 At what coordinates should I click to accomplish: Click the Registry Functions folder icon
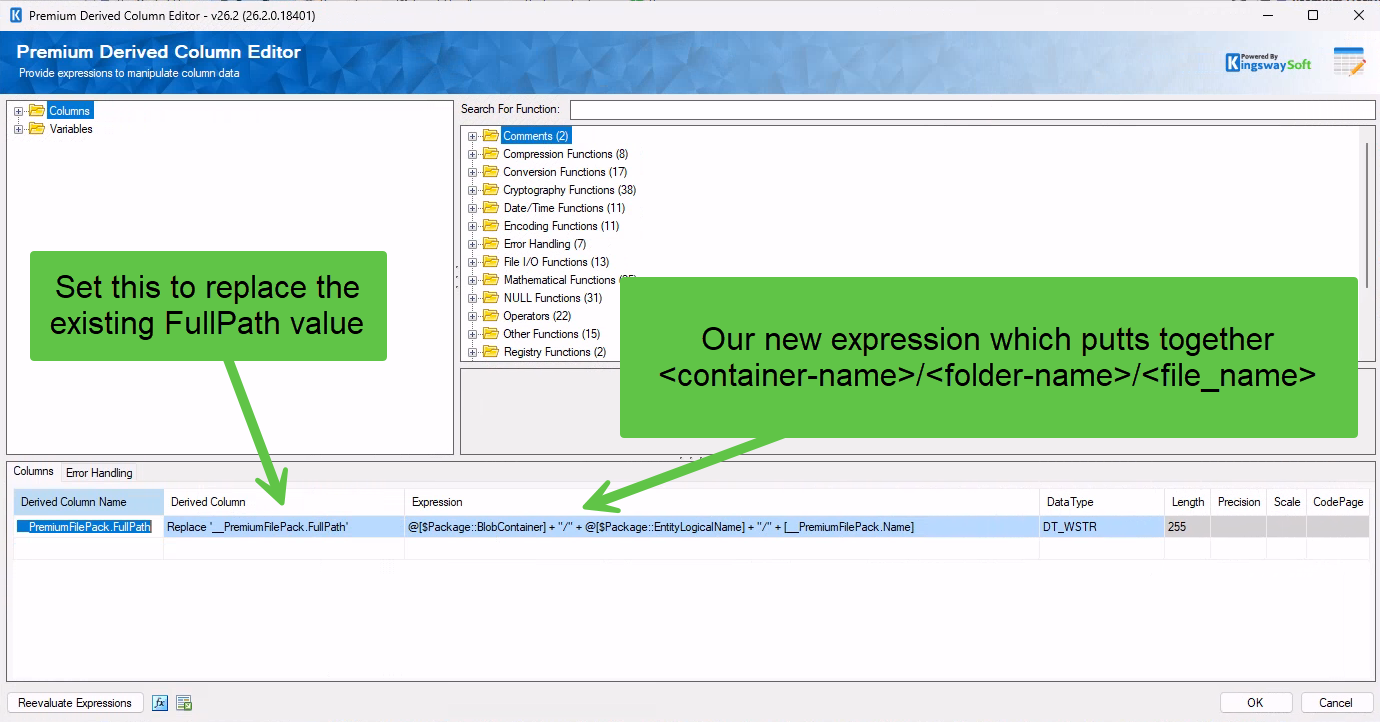point(490,352)
